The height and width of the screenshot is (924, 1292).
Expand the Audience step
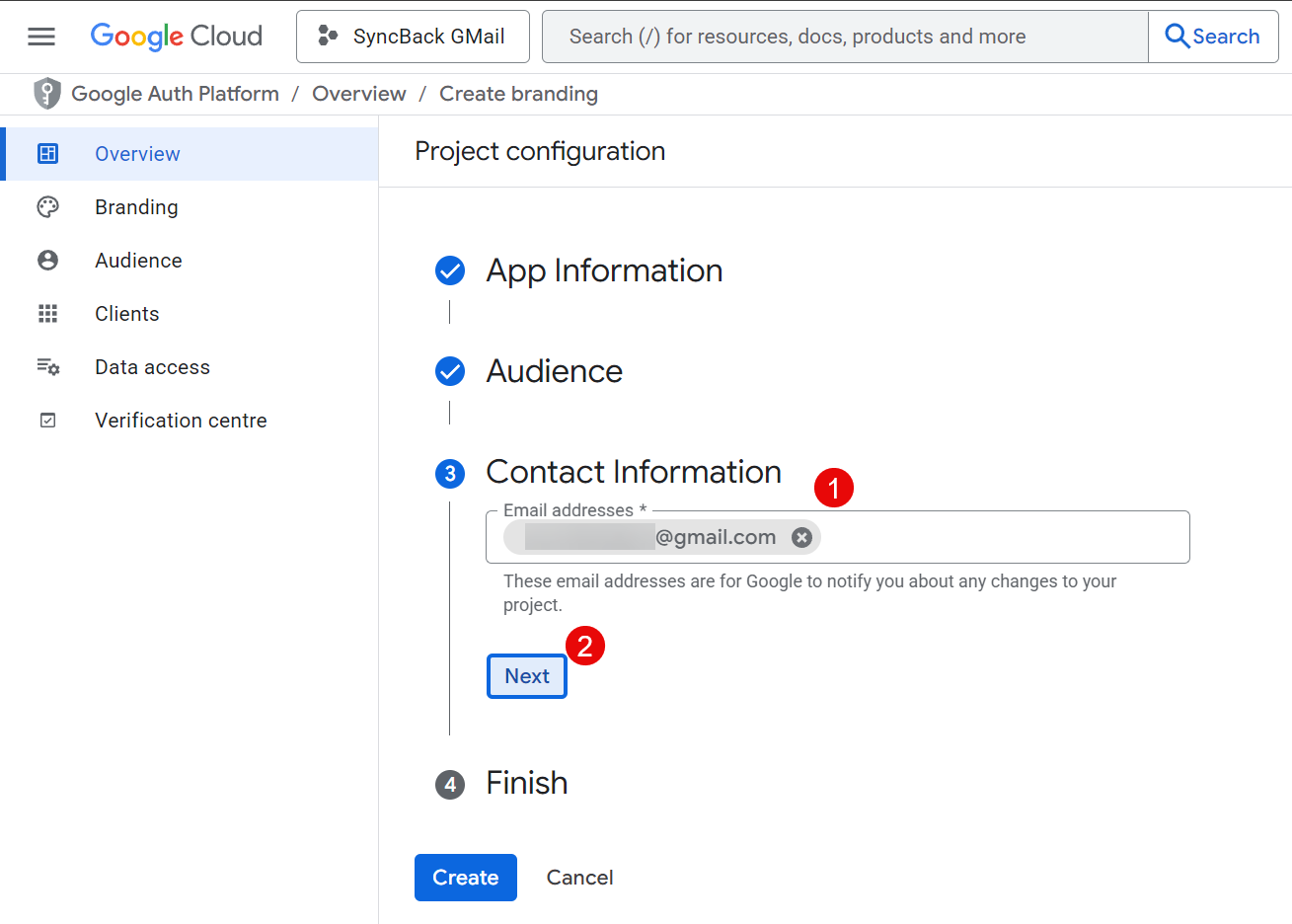554,371
